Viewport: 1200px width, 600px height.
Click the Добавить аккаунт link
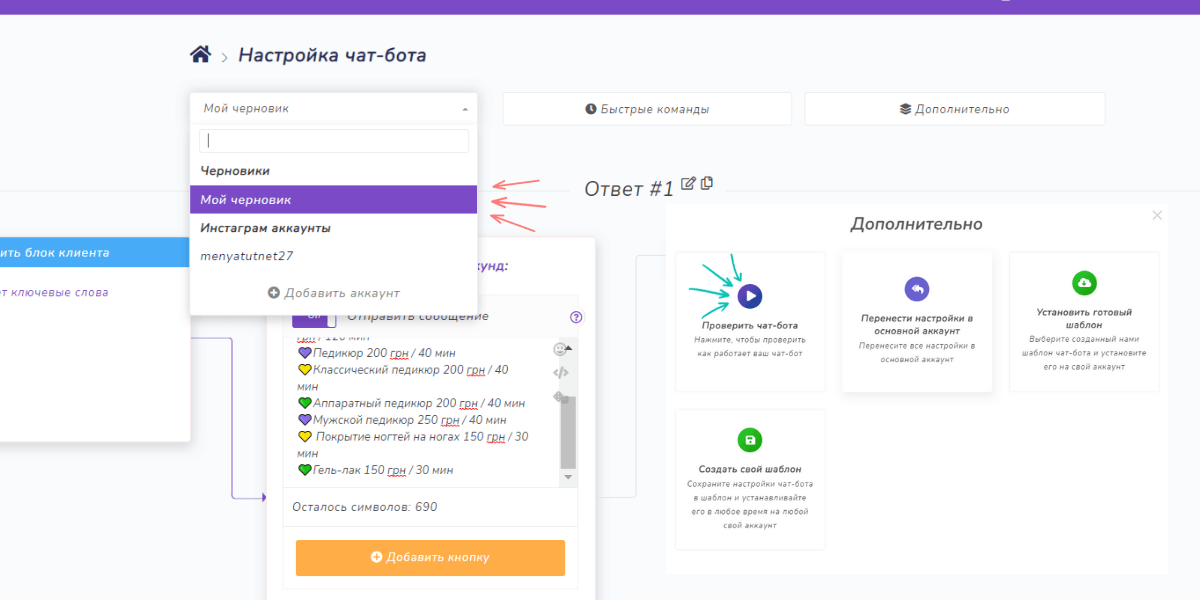click(x=333, y=292)
